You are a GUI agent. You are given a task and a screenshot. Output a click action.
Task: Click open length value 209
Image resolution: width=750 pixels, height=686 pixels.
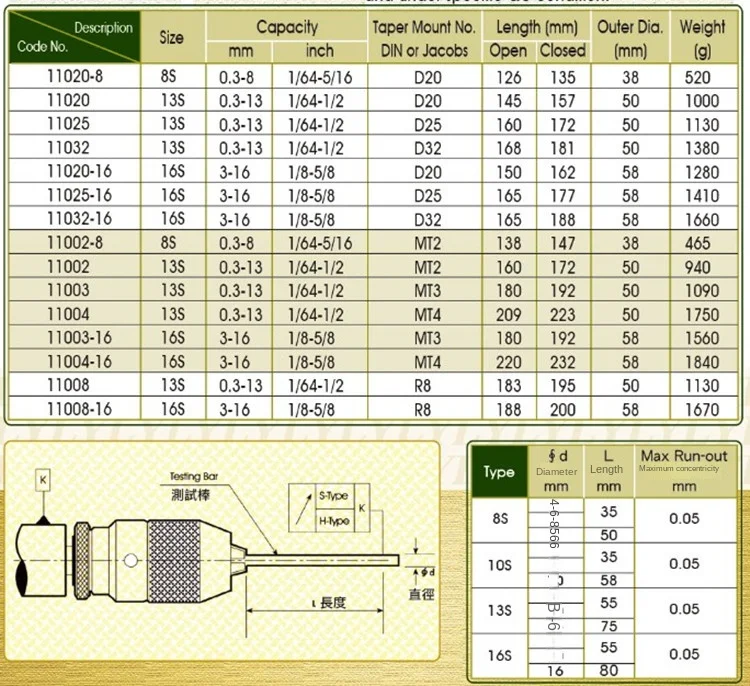pyautogui.click(x=508, y=315)
